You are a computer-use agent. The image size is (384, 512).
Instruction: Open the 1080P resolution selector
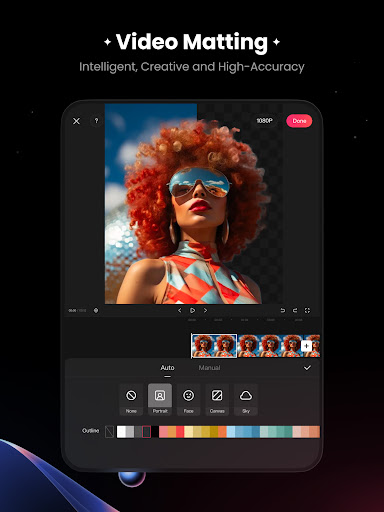264,121
